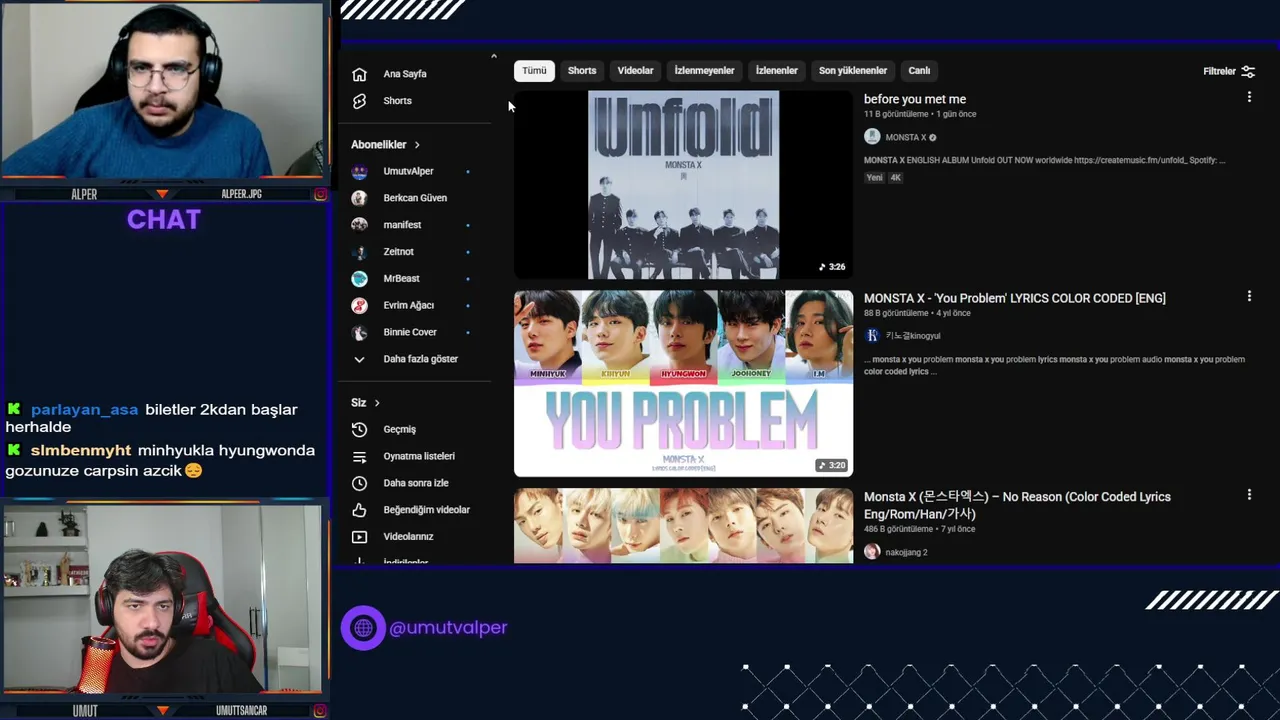Open the Shorts icon in sidebar
The image size is (1280, 720).
point(360,101)
